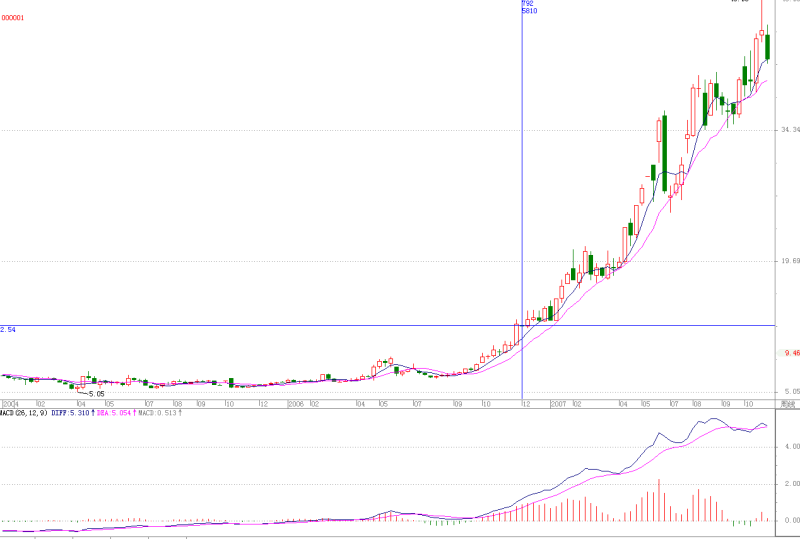Click the 4.00 level on MACD axis
The width and height of the screenshot is (800, 539).
792,447
